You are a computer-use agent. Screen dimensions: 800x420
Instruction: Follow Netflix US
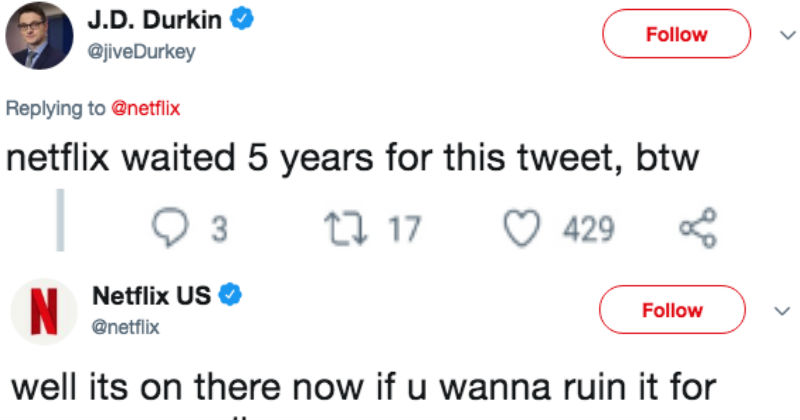point(672,310)
